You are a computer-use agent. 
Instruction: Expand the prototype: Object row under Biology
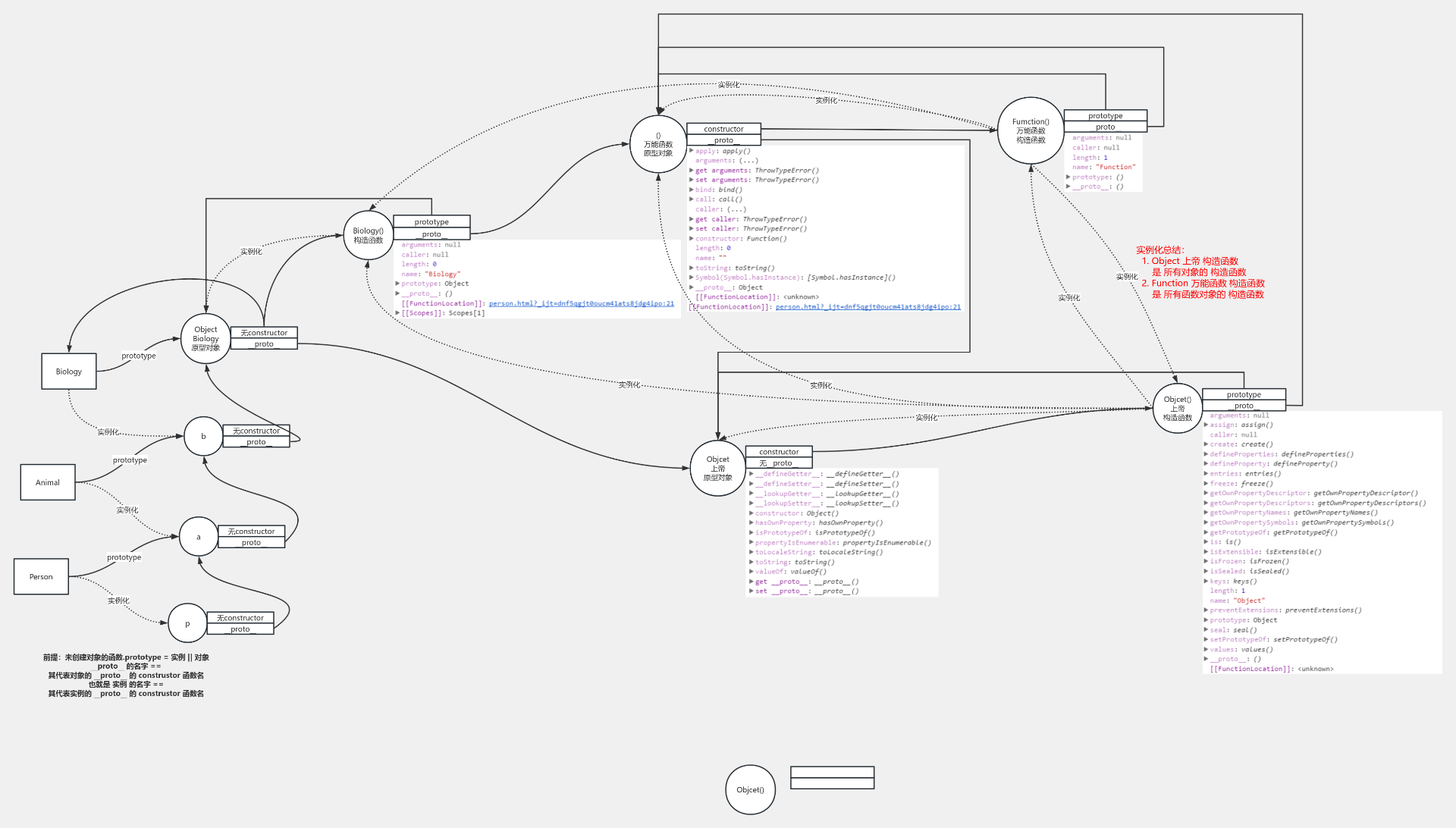click(397, 284)
